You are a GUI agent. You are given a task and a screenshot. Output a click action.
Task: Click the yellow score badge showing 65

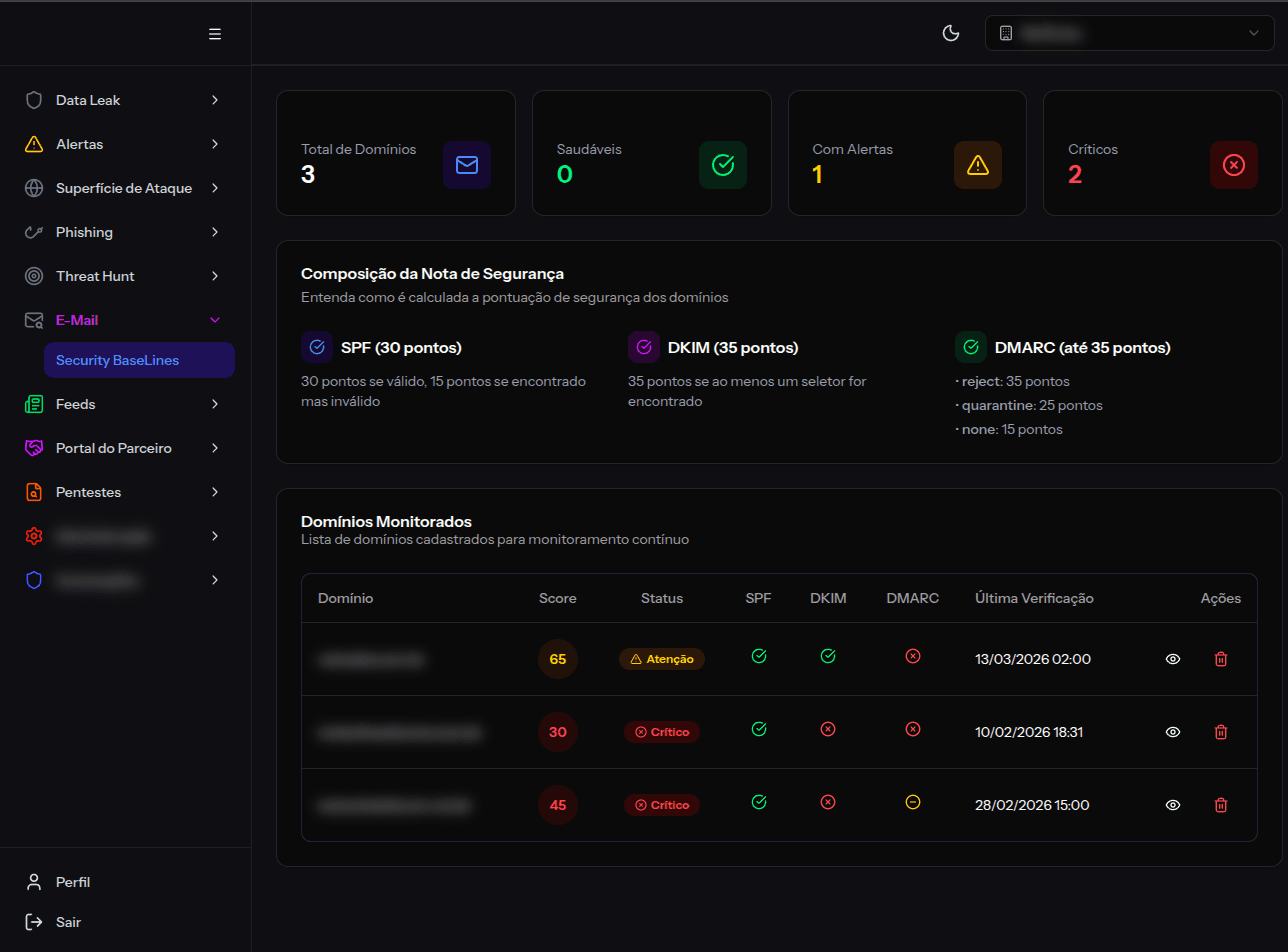557,659
